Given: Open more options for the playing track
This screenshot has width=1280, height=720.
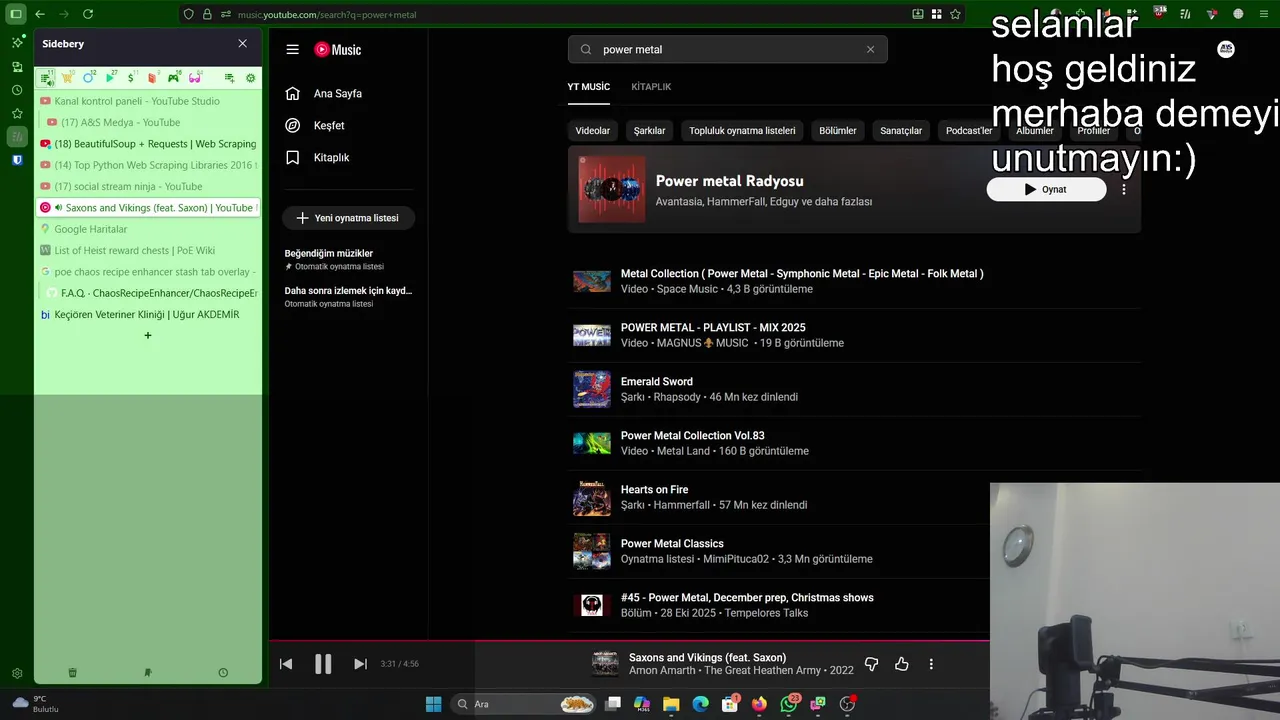Looking at the screenshot, I should click(x=931, y=664).
